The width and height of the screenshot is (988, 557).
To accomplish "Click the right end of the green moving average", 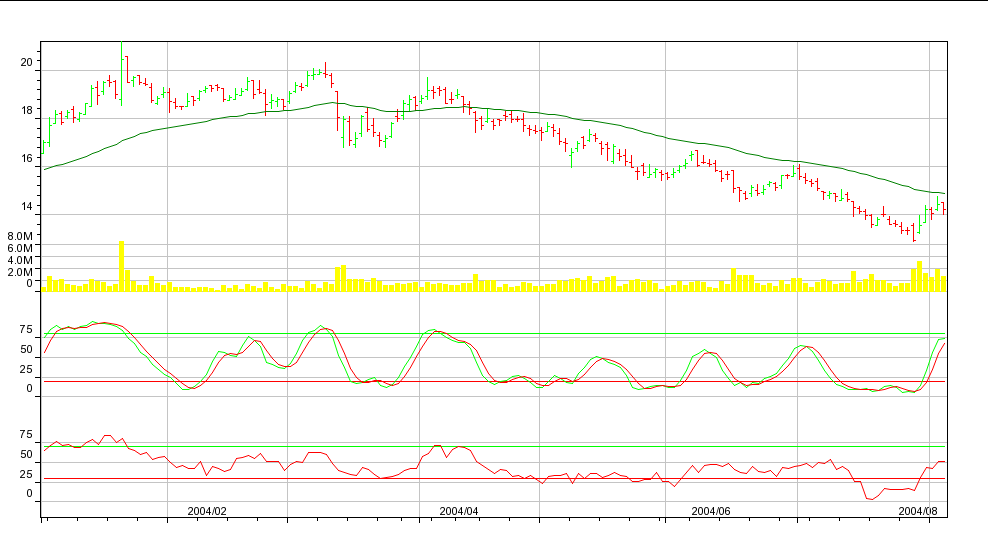I will point(943,193).
